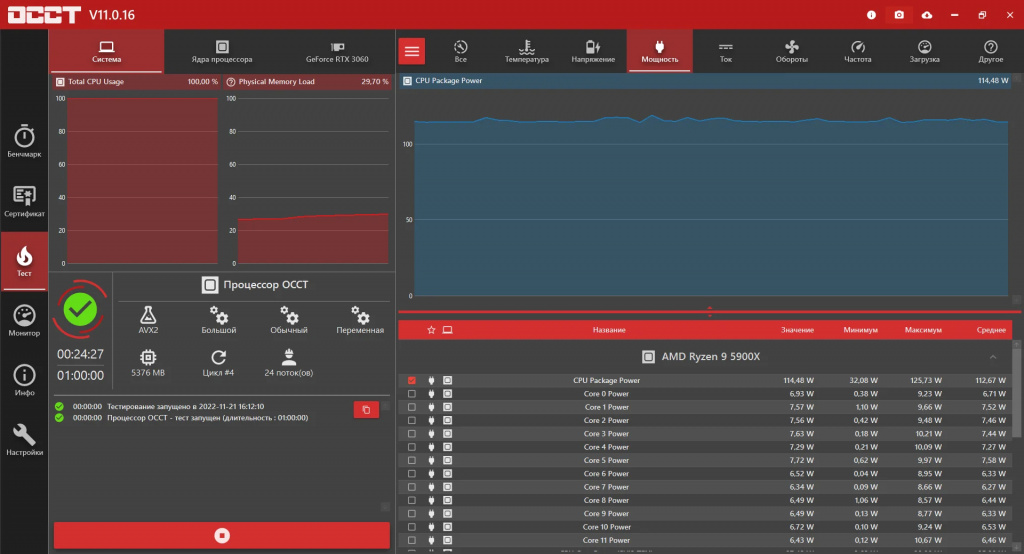The width and height of the screenshot is (1024, 554).
Task: Stop the running test
Action: coord(222,536)
